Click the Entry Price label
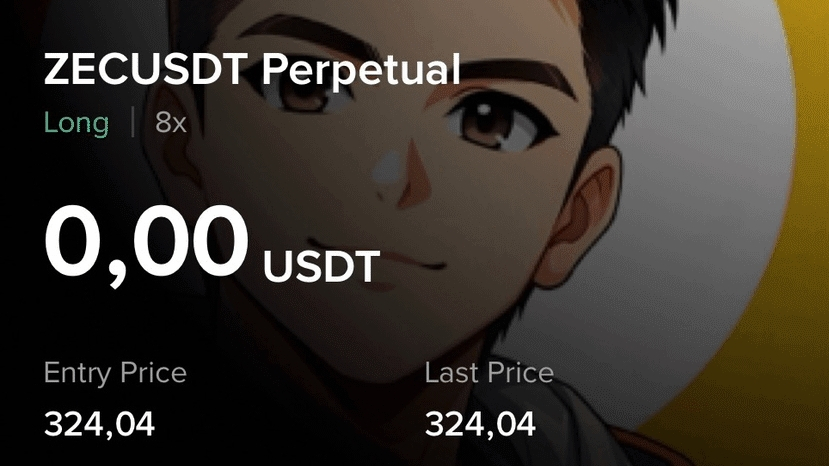This screenshot has height=466, width=829. click(115, 372)
